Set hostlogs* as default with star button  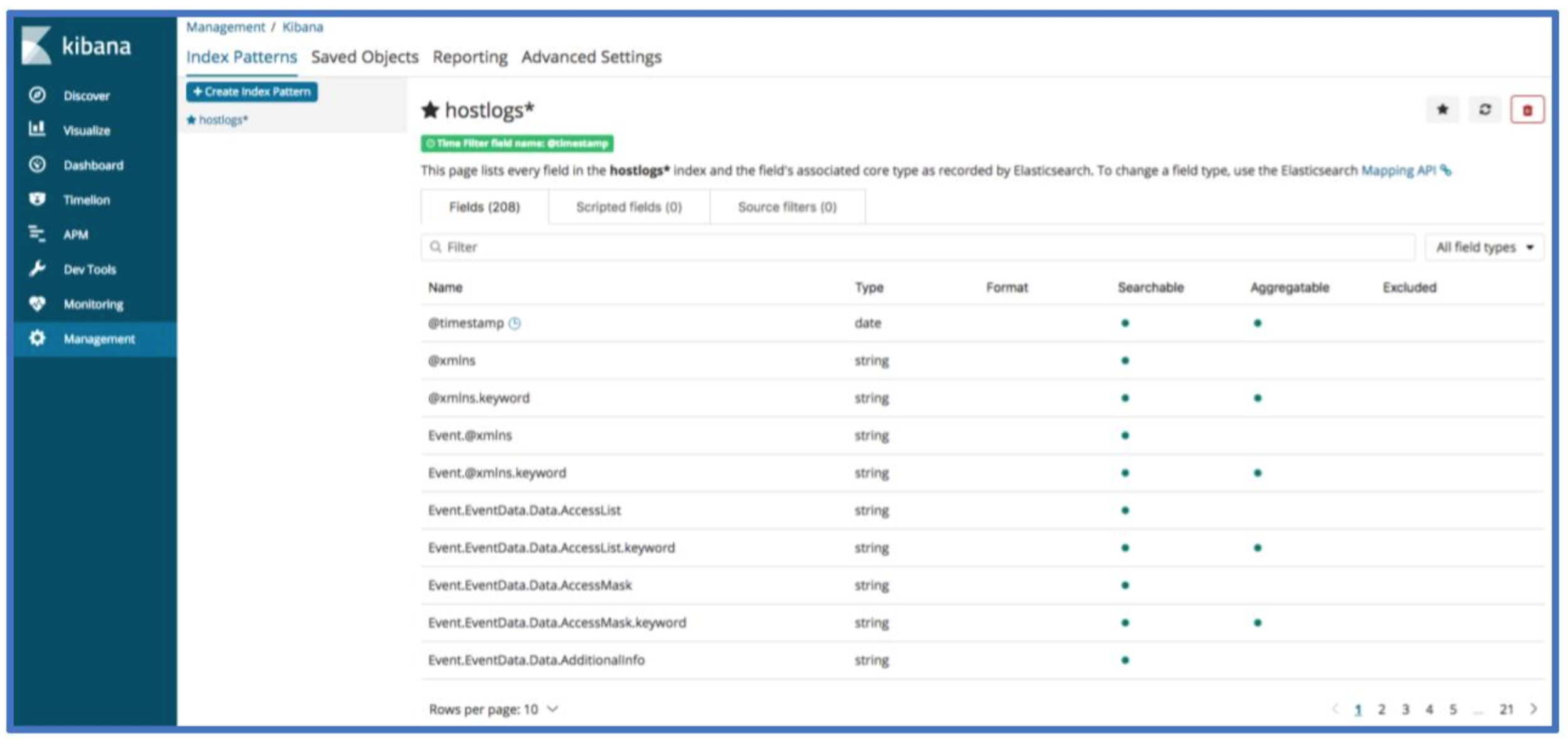point(1442,110)
